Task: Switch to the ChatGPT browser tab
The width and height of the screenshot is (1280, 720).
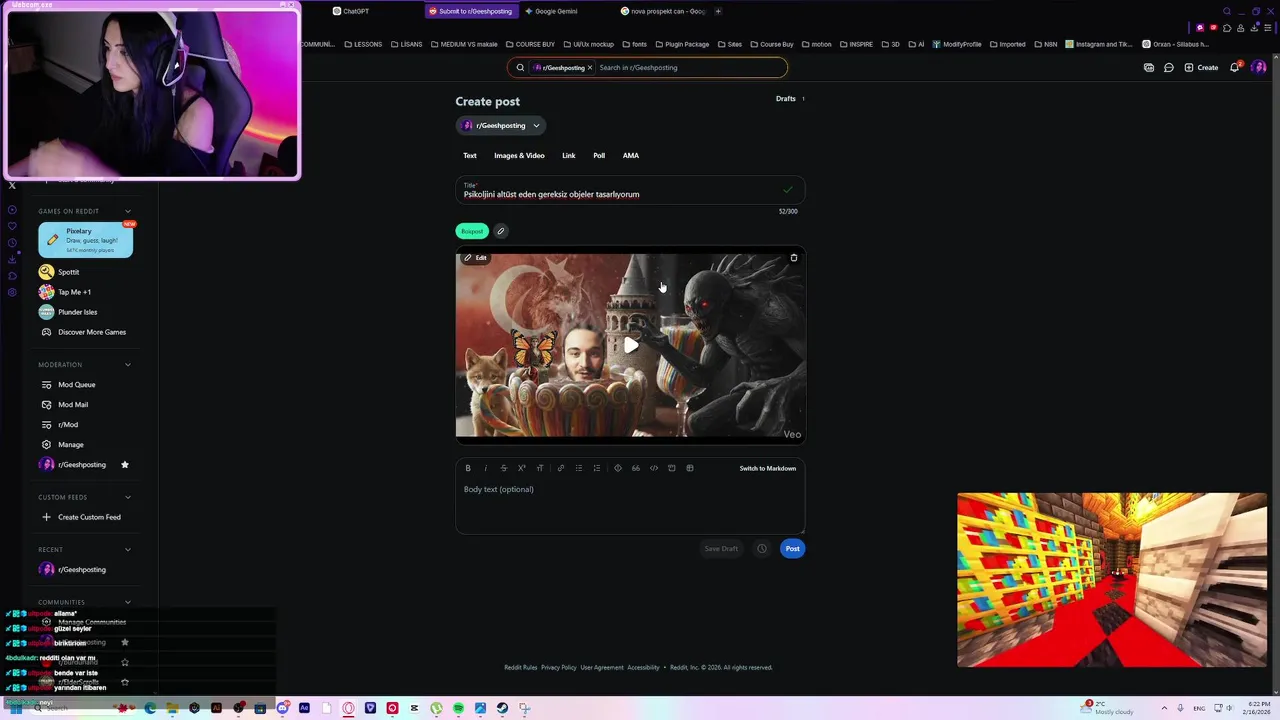Action: pyautogui.click(x=356, y=11)
